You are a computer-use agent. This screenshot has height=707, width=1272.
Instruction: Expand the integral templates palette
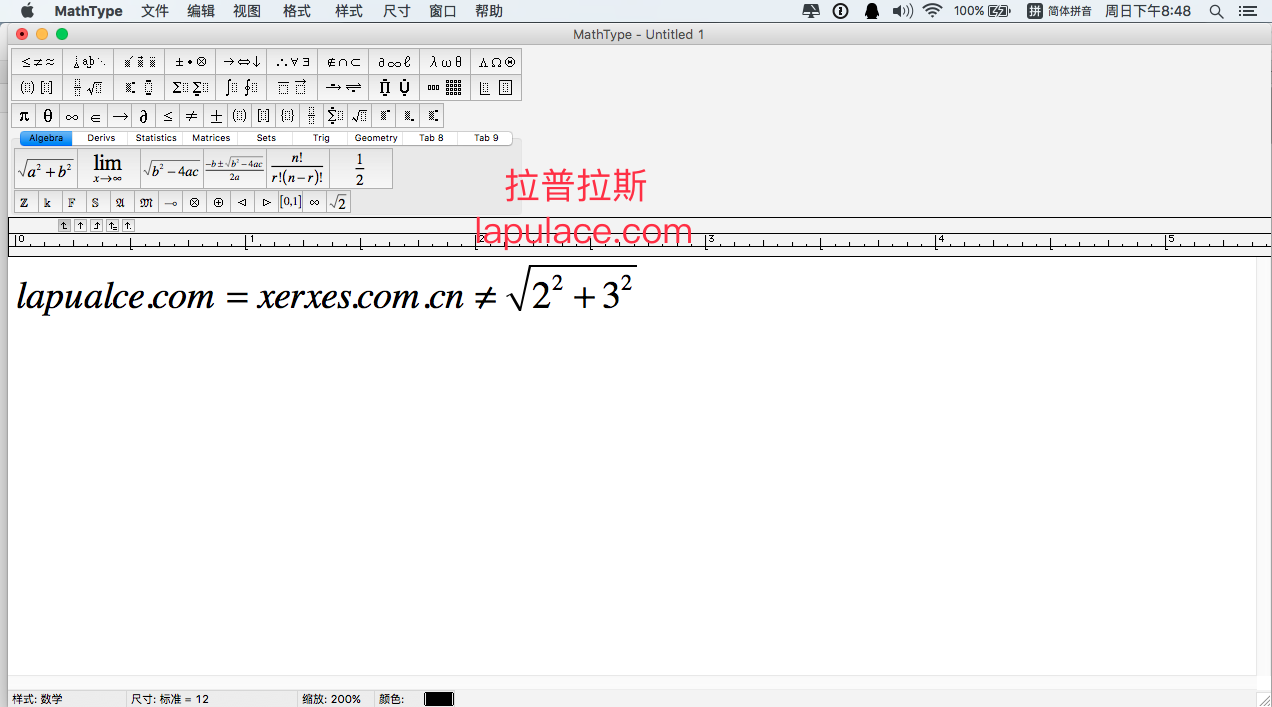coord(241,88)
